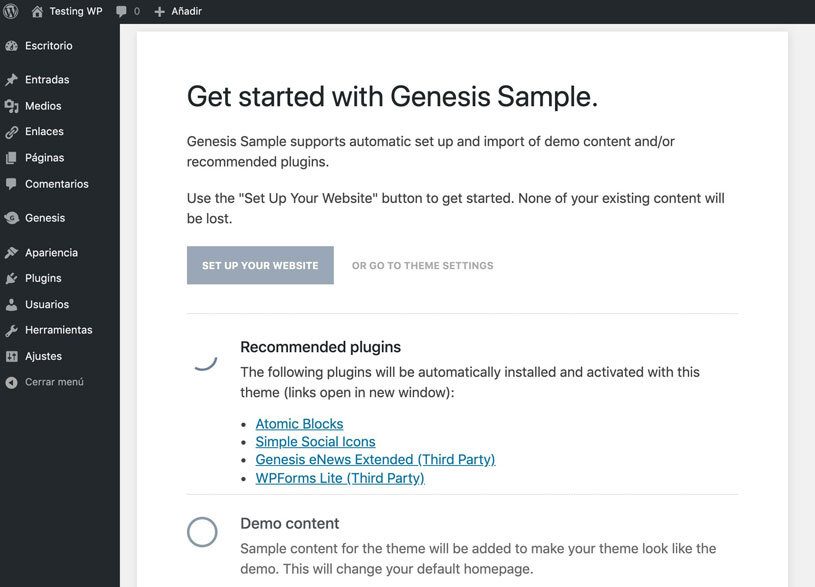Click the plus icon beside Añadir
The height and width of the screenshot is (587, 815).
tap(159, 11)
